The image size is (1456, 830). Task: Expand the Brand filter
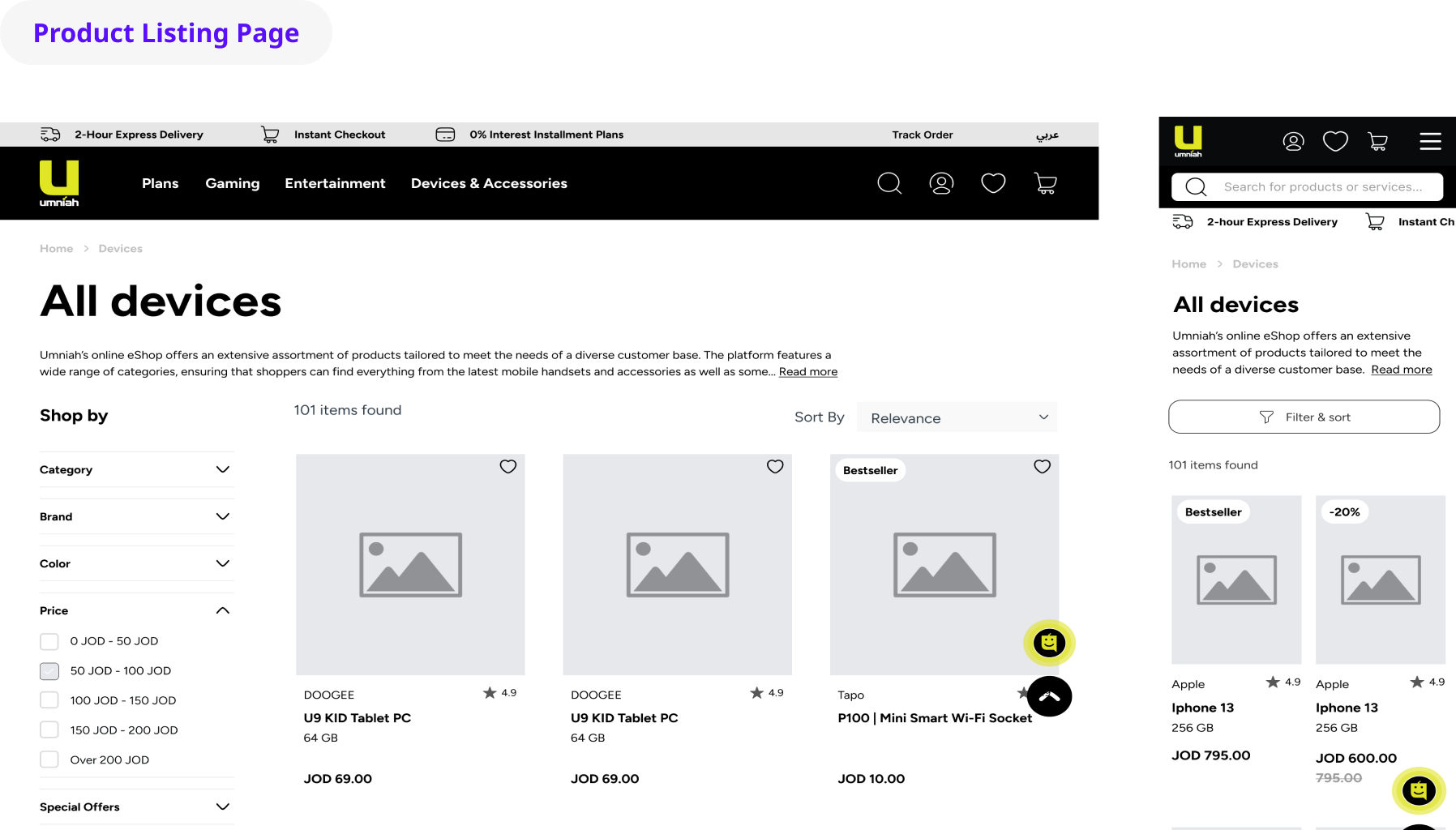click(136, 516)
